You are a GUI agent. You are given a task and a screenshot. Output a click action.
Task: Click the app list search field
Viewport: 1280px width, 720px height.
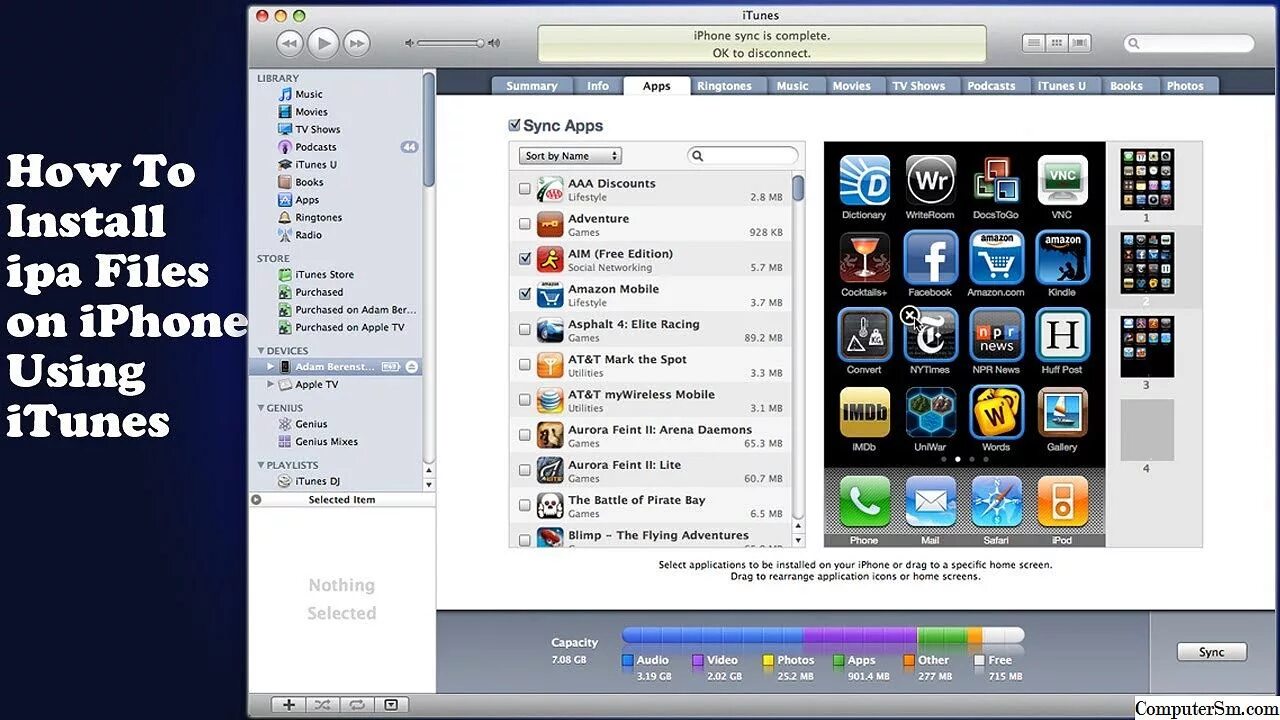tap(743, 156)
